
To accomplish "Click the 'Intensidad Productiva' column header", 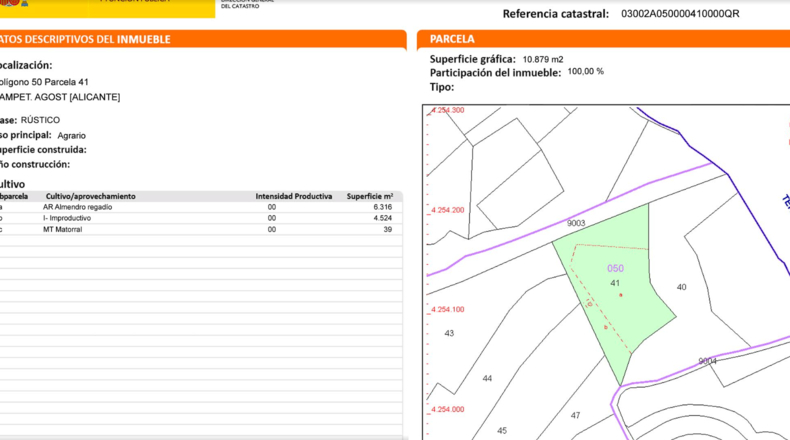I will 294,197.
